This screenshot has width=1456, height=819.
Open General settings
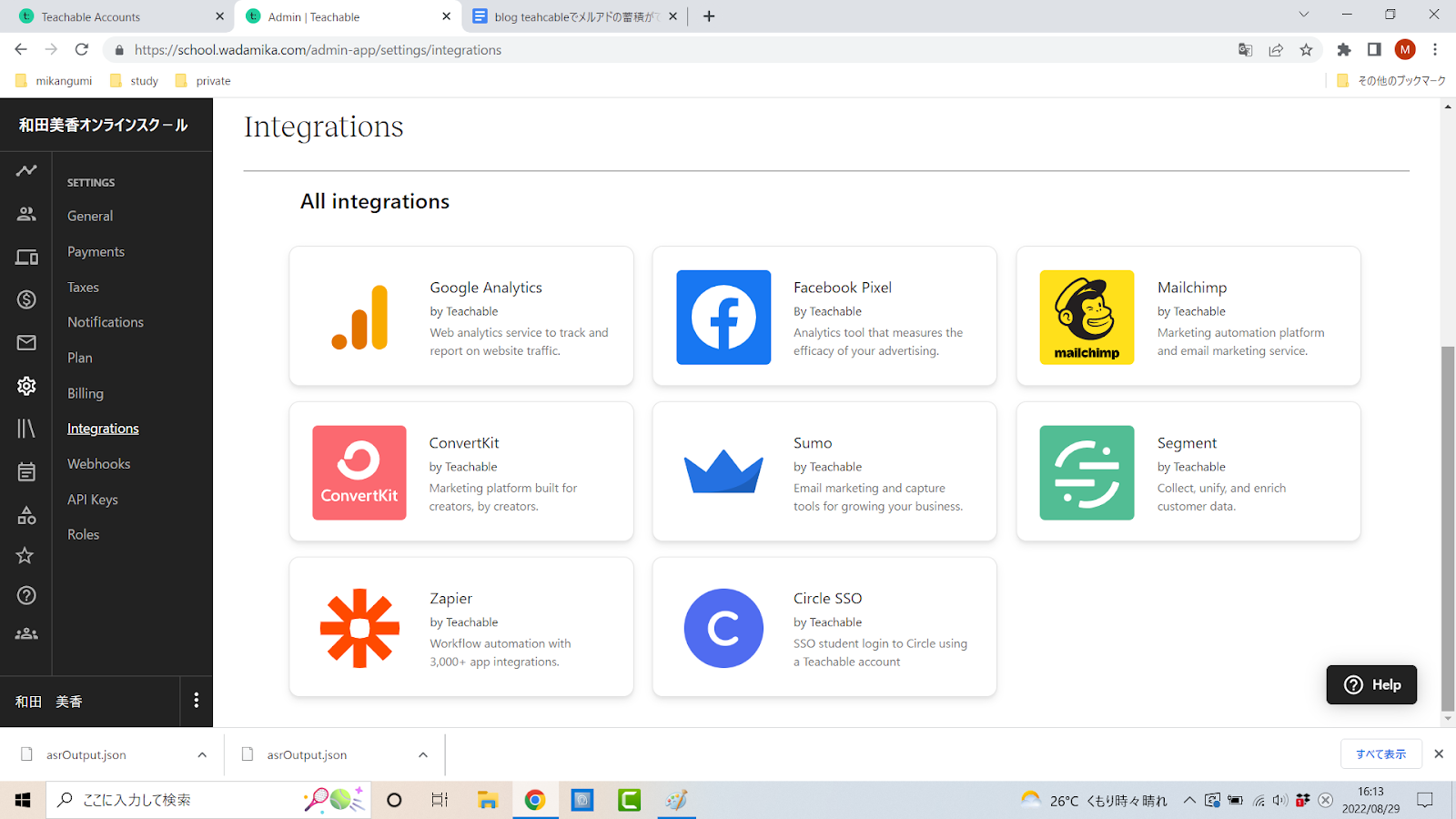[90, 216]
